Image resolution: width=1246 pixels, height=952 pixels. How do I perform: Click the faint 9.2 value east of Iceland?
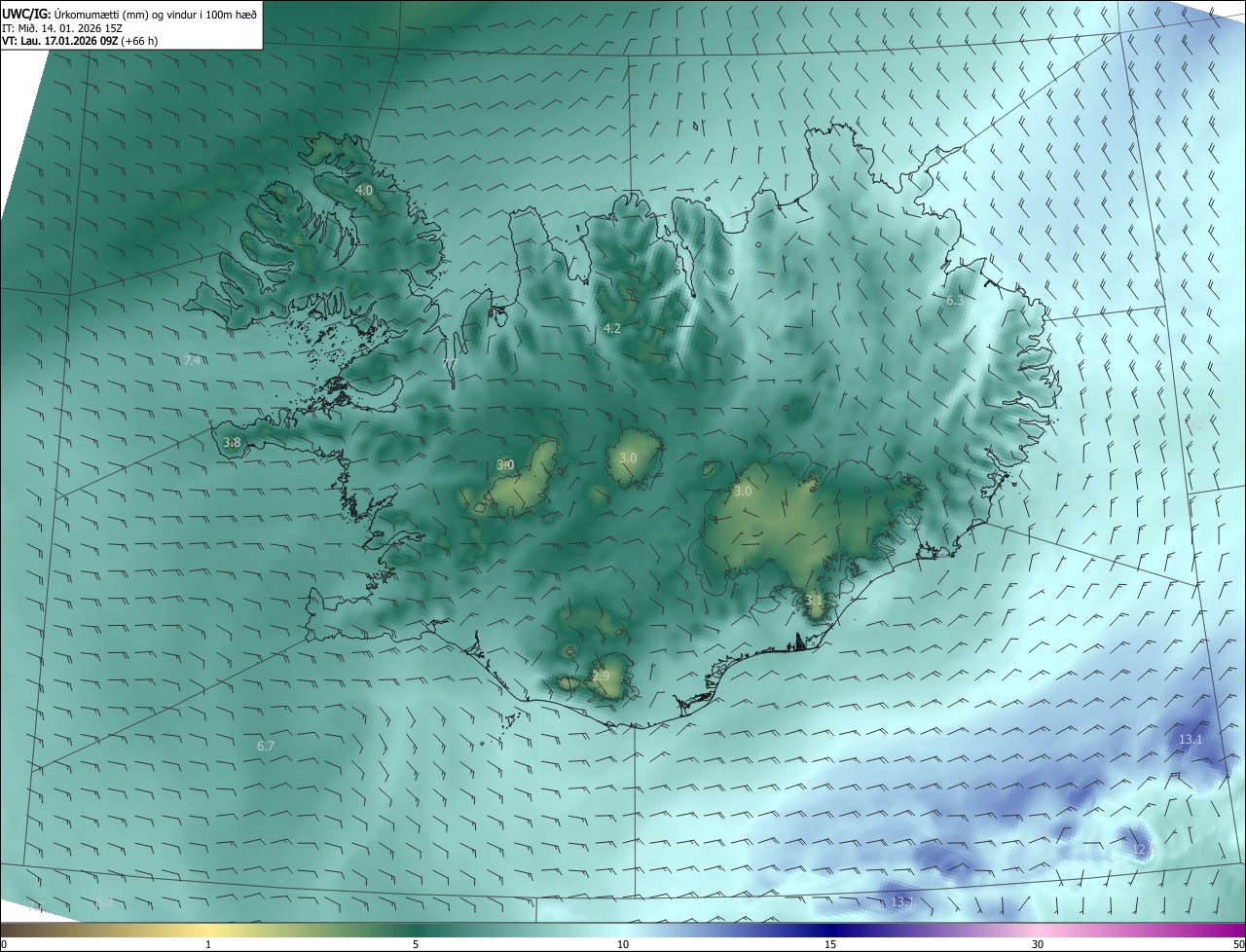point(1196,424)
